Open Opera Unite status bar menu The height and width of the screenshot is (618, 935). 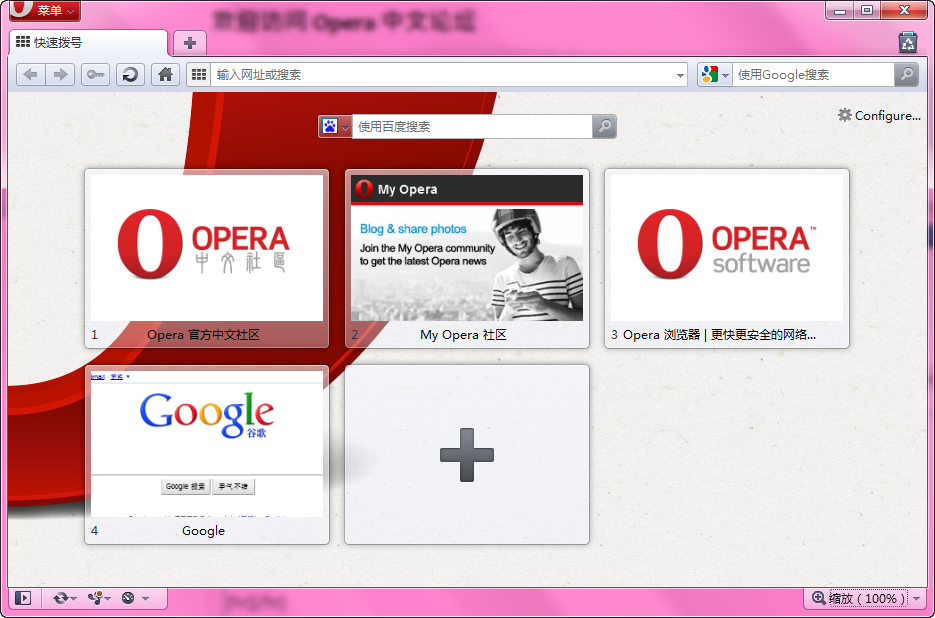tap(98, 598)
